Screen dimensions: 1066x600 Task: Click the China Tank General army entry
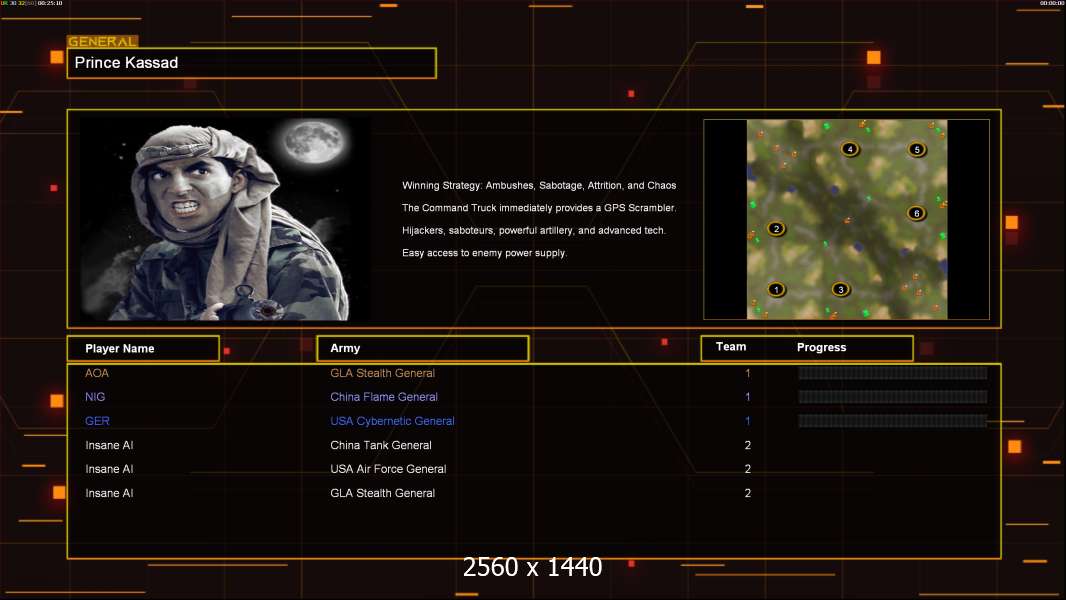click(x=381, y=445)
